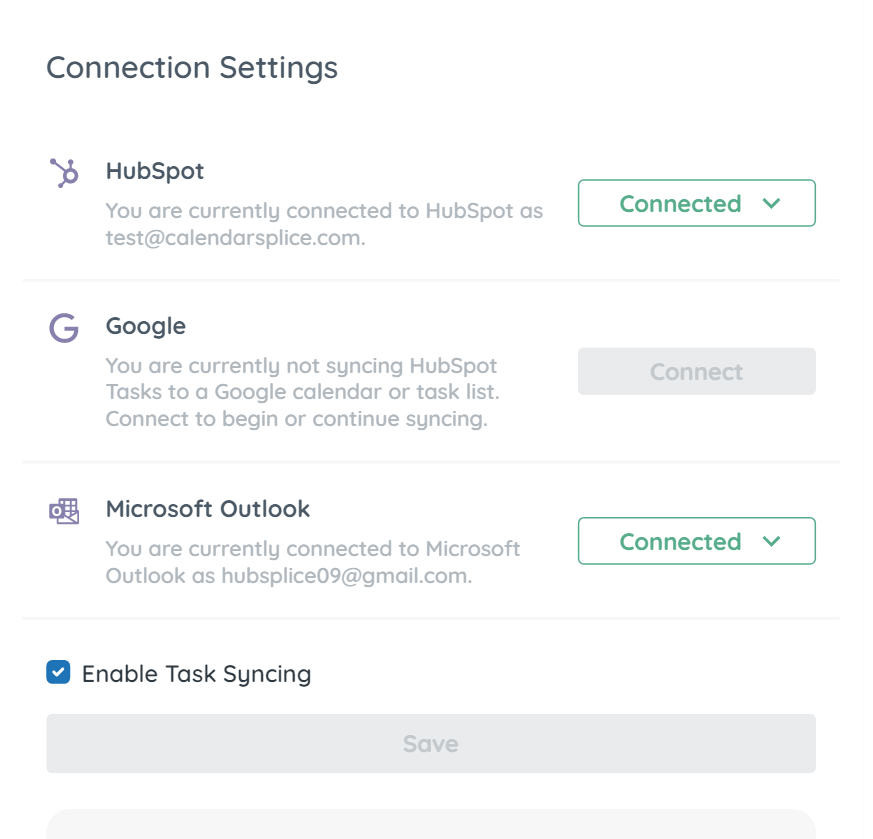Select the Microsoft Outlook section title
The width and height of the screenshot is (873, 839).
(208, 509)
